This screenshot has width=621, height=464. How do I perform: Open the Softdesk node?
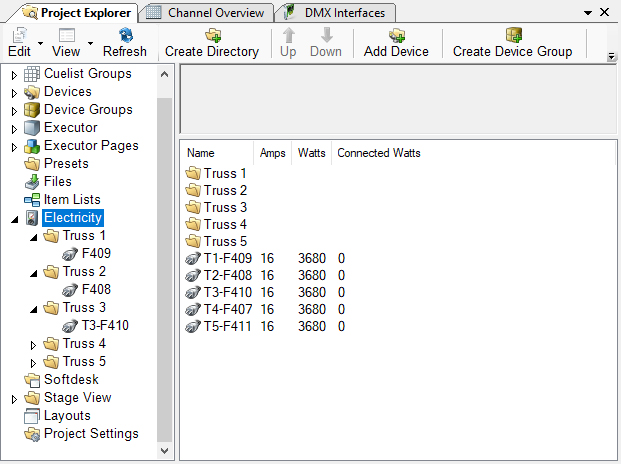point(70,380)
